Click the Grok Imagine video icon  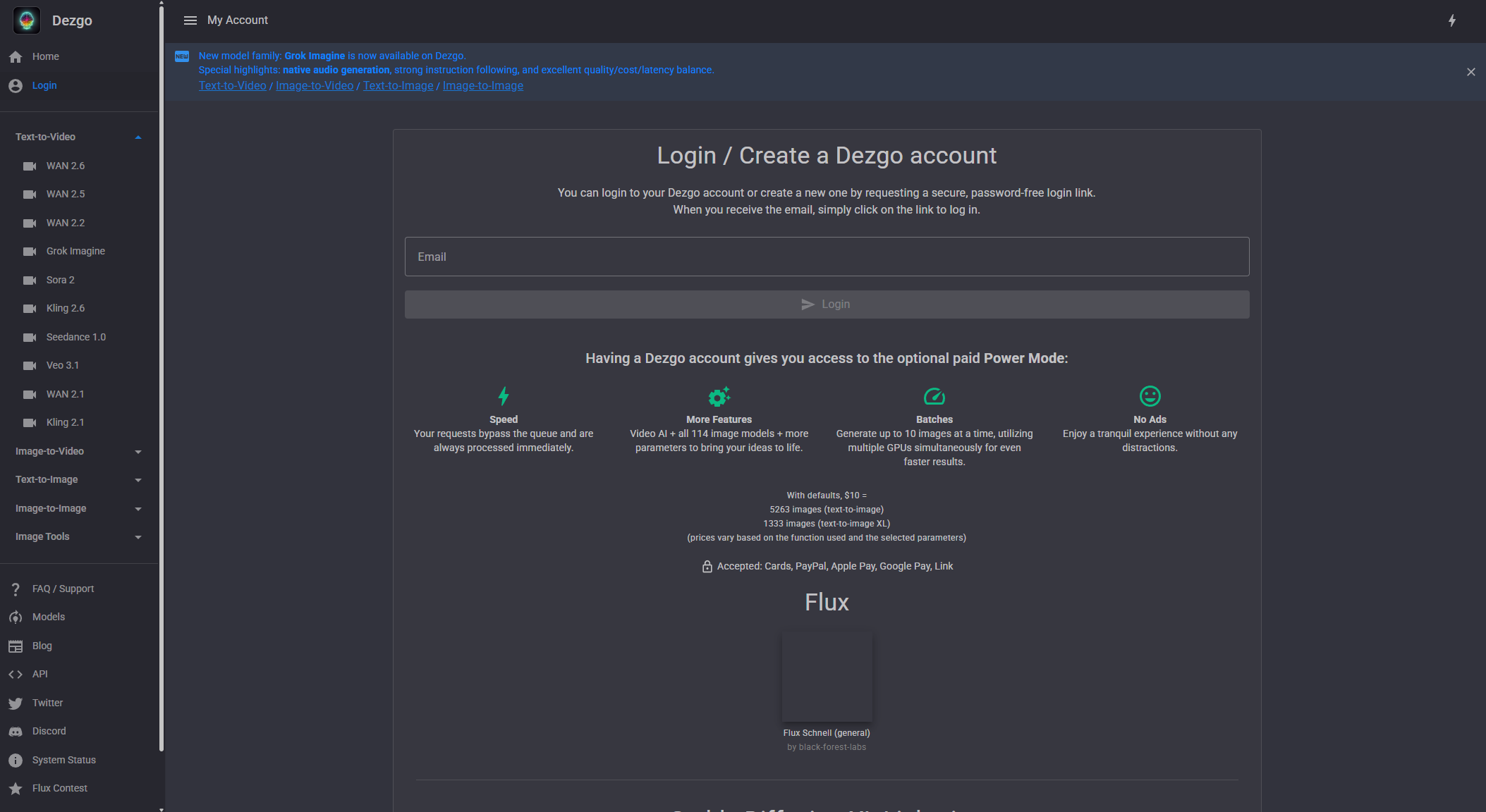click(30, 251)
